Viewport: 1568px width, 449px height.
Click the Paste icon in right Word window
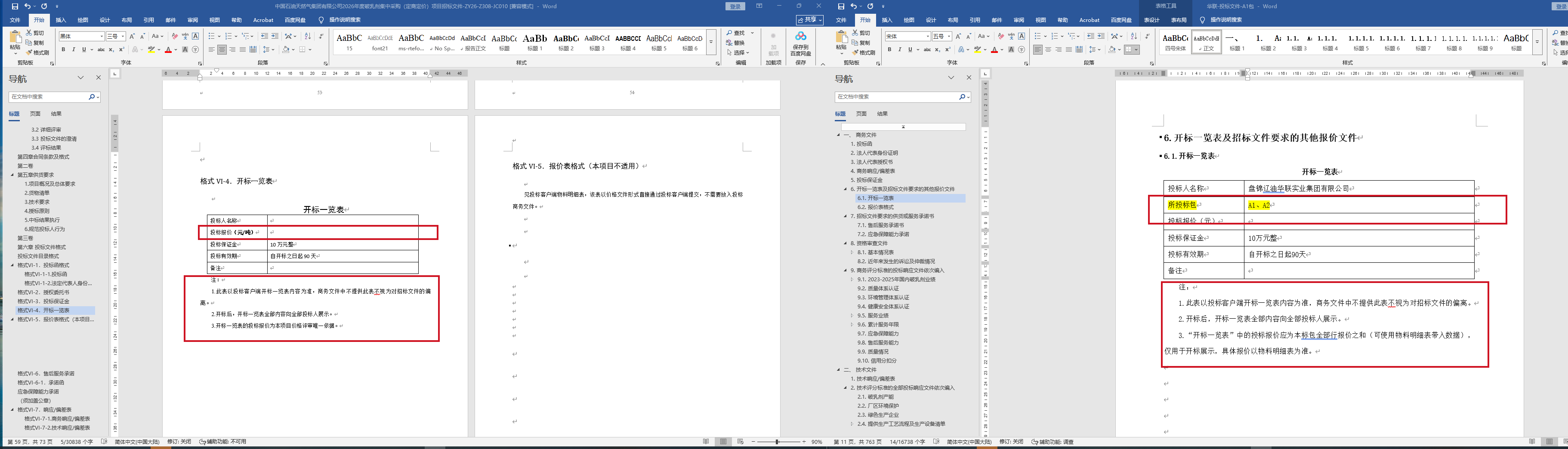pos(841,38)
